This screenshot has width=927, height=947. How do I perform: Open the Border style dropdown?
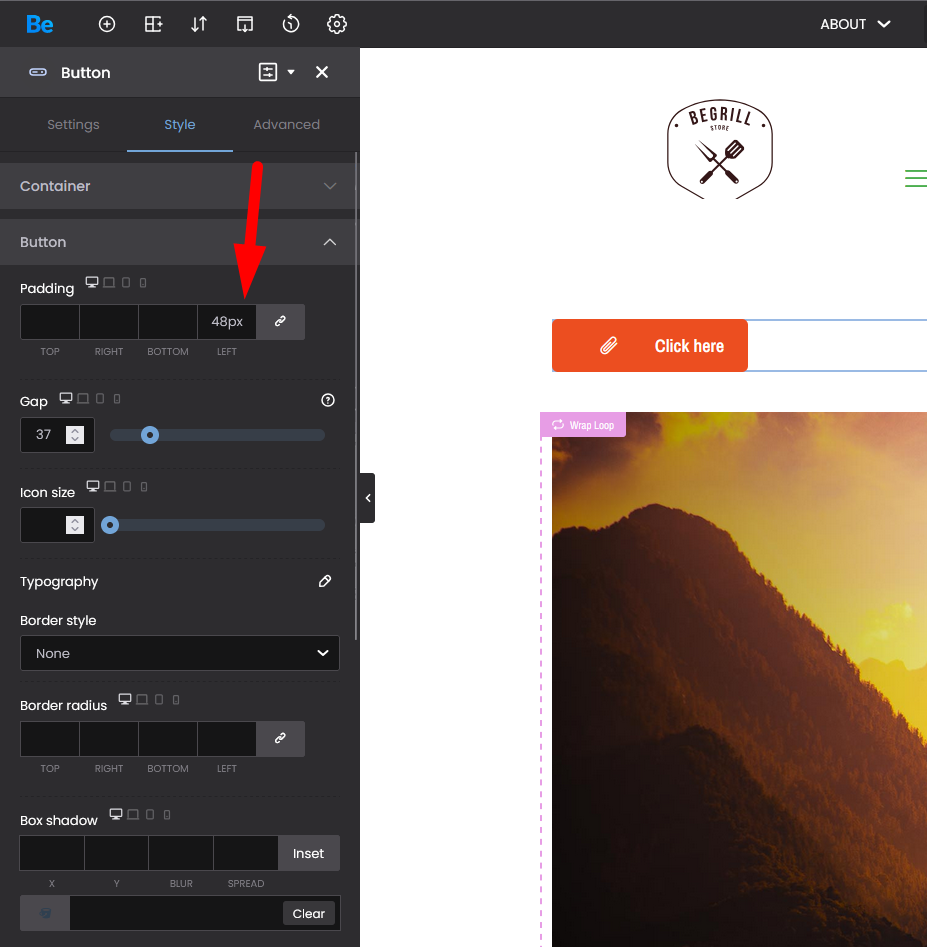point(180,653)
